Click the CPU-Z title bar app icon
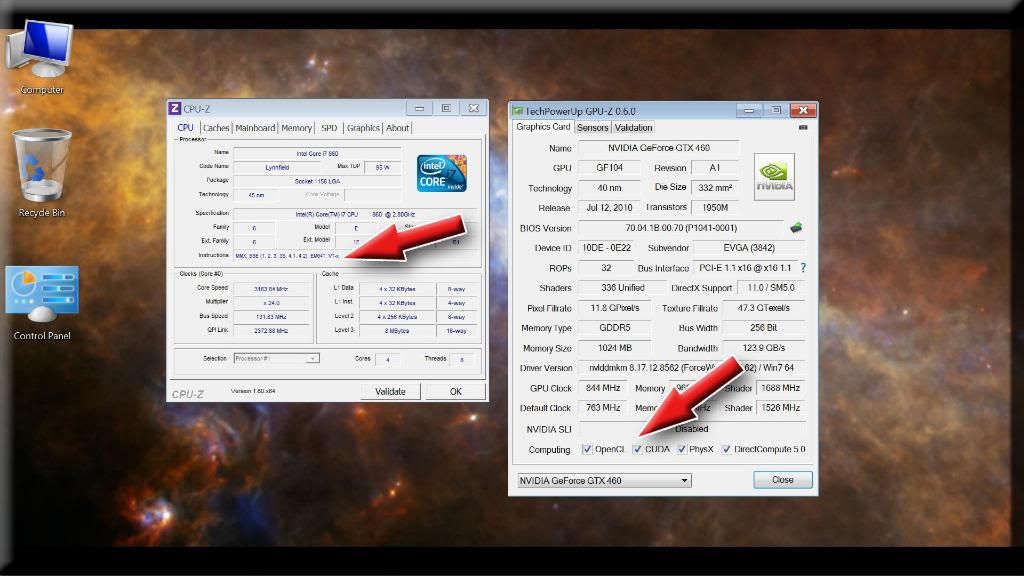The height and width of the screenshot is (576, 1024). pyautogui.click(x=174, y=108)
